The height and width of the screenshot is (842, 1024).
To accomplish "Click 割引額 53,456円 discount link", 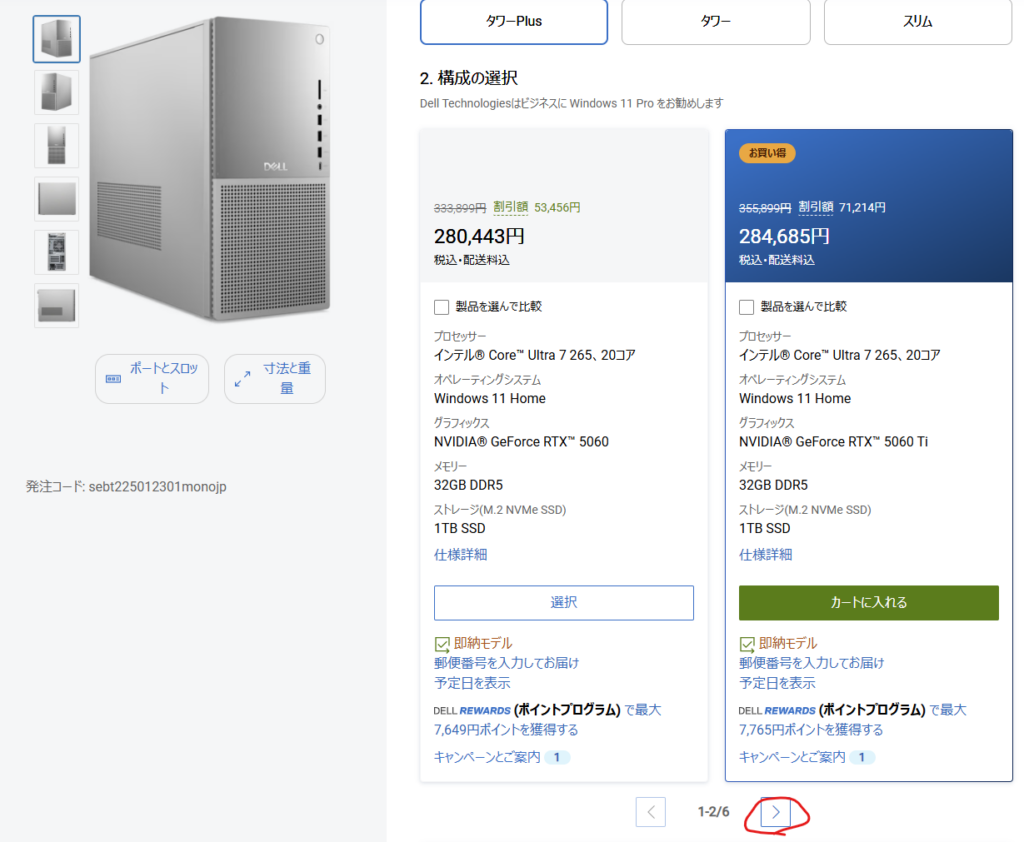I will 537,207.
